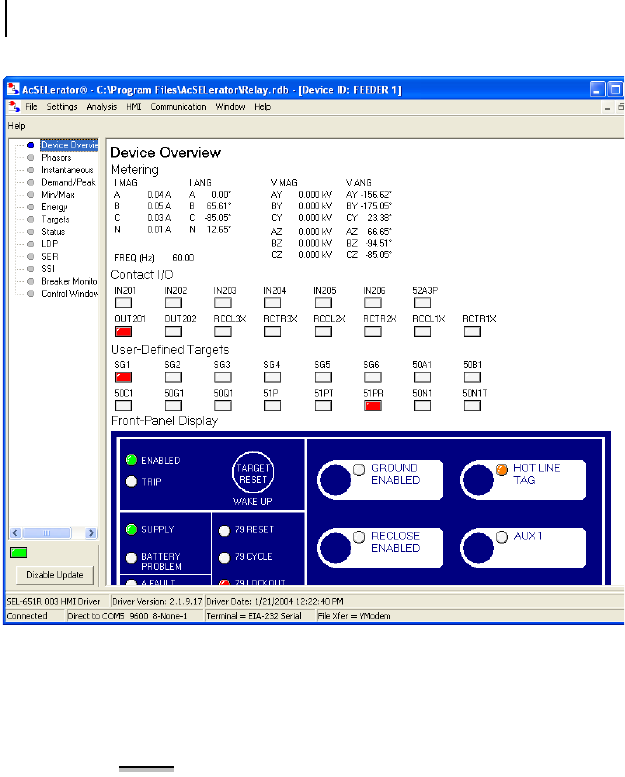Viewport: 625px width, 777px height.
Task: Push the HOT LINE TAG front-panel button
Action: coord(478,480)
